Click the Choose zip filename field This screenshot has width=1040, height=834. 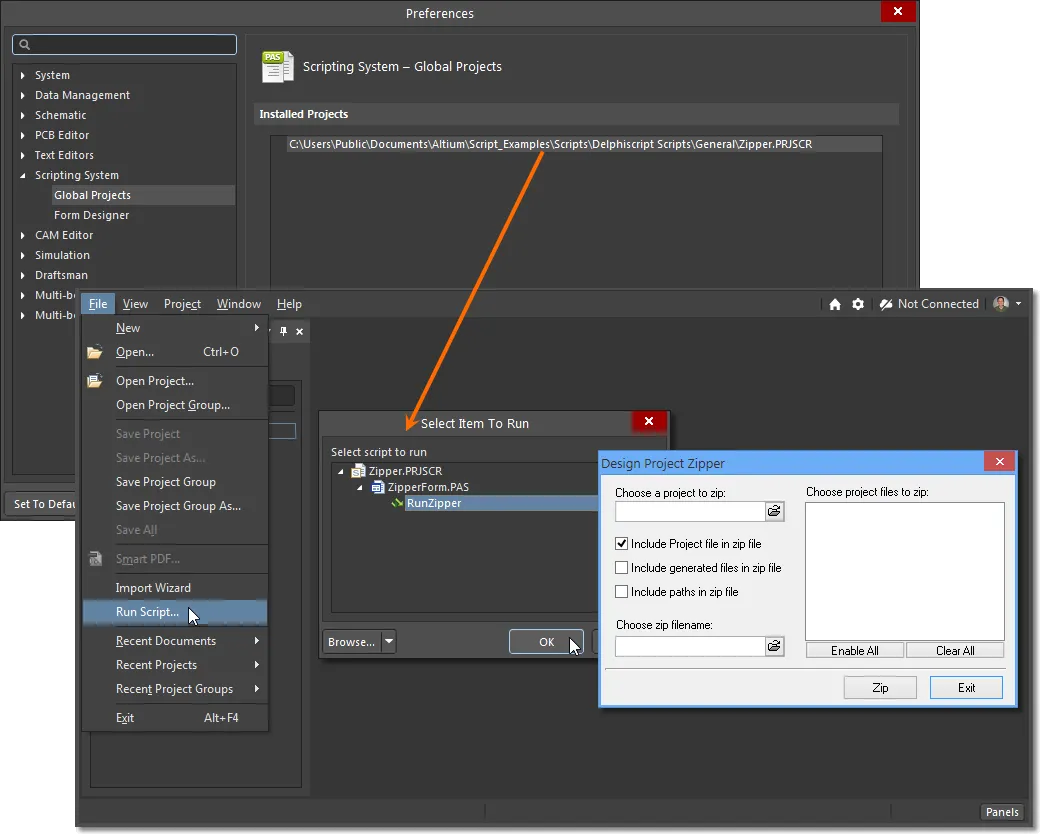(x=690, y=646)
